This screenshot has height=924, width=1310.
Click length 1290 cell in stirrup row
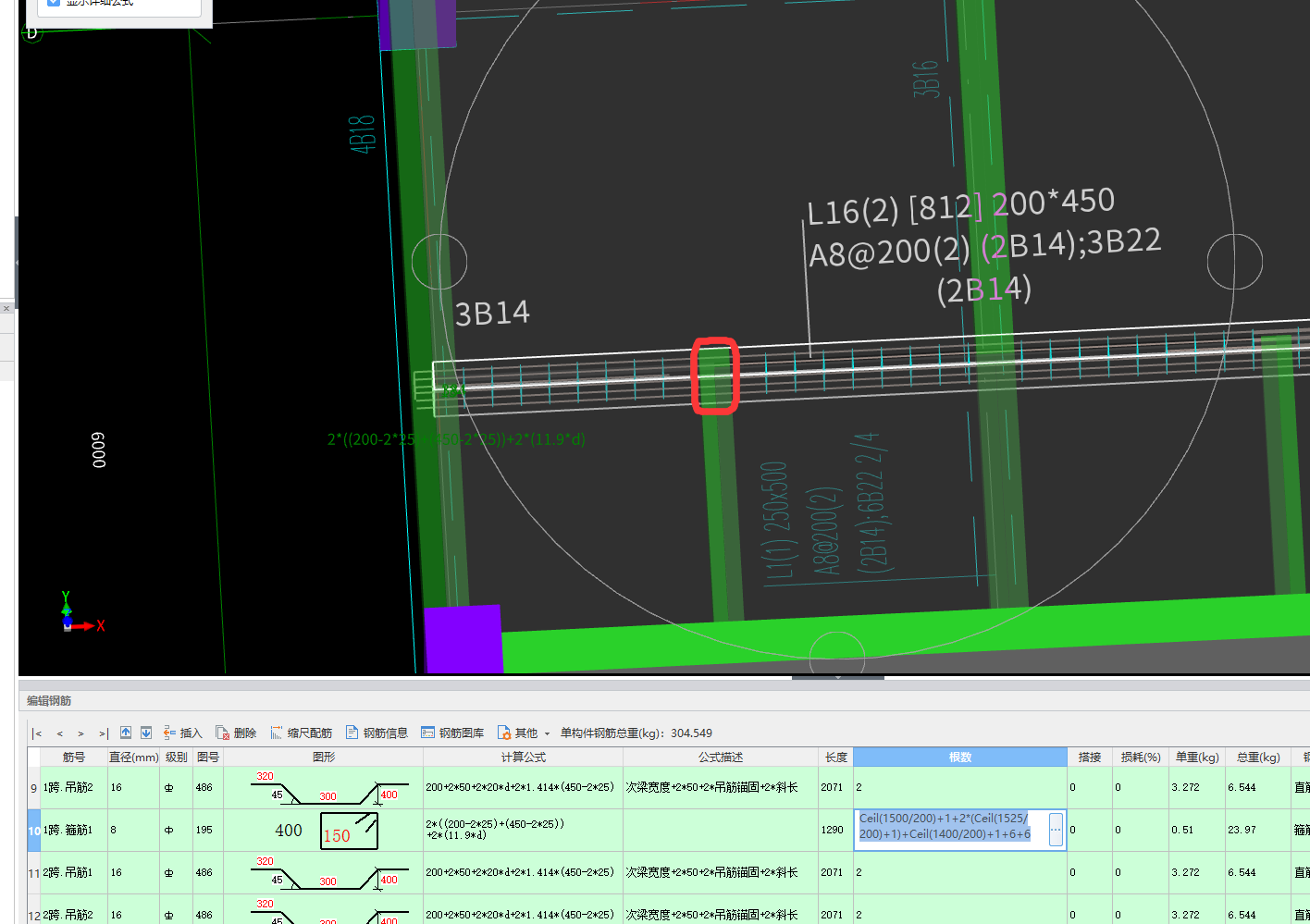(x=836, y=831)
